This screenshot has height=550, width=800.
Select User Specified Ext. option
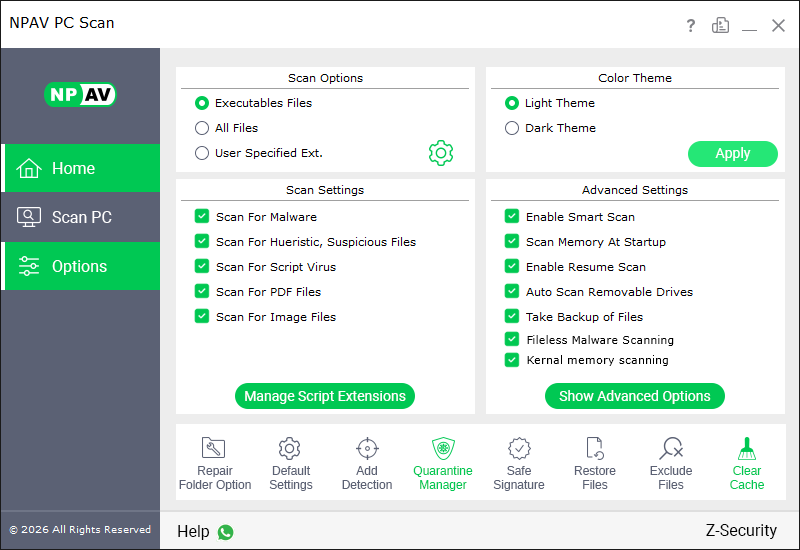[202, 153]
